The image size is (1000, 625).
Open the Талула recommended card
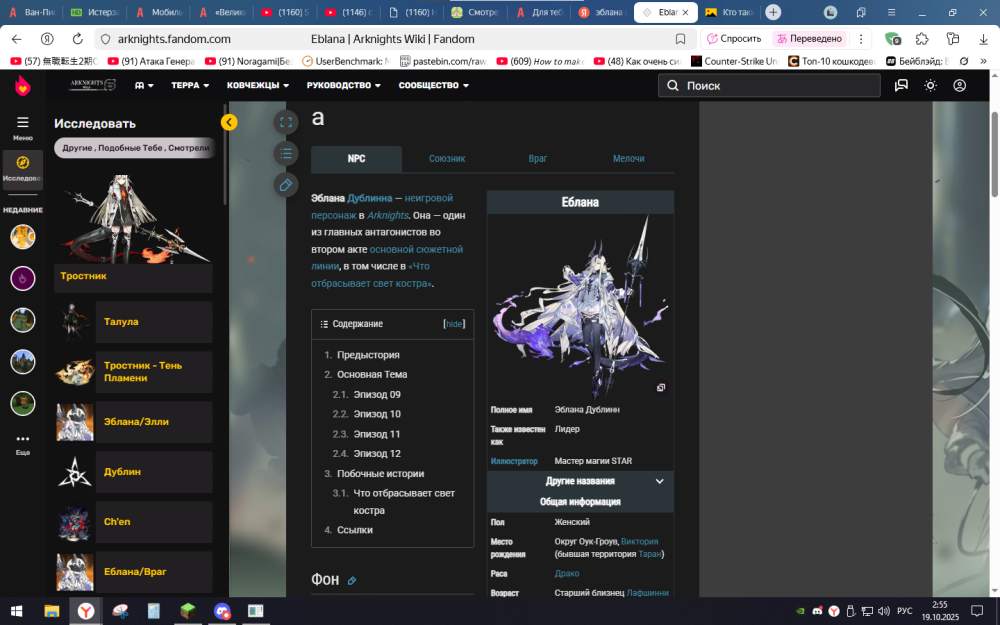[133, 322]
